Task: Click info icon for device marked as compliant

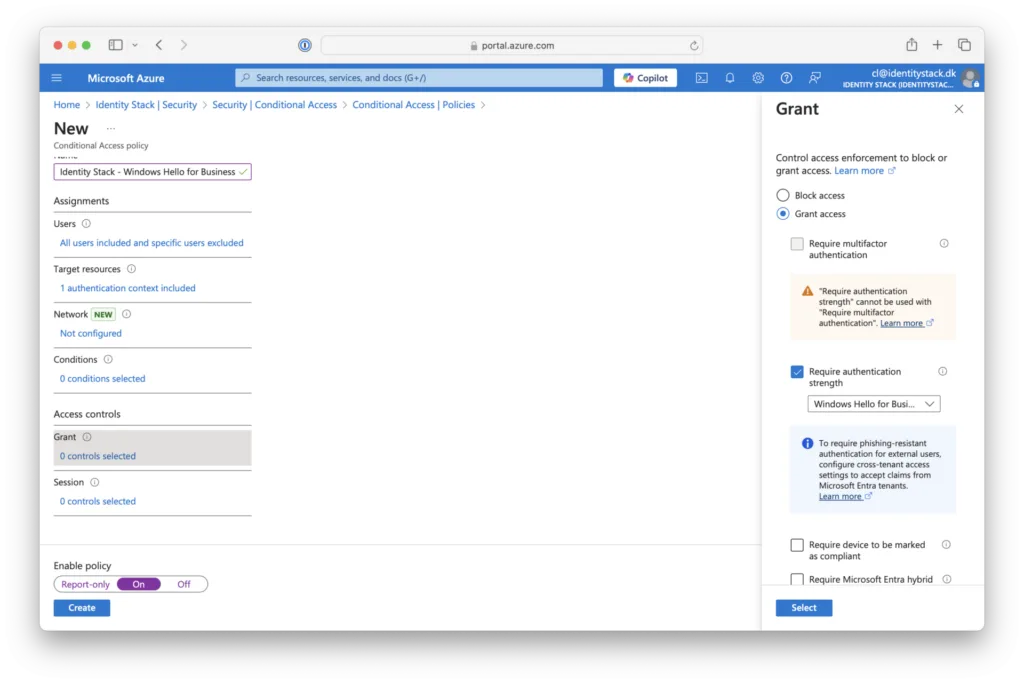Action: pos(946,545)
